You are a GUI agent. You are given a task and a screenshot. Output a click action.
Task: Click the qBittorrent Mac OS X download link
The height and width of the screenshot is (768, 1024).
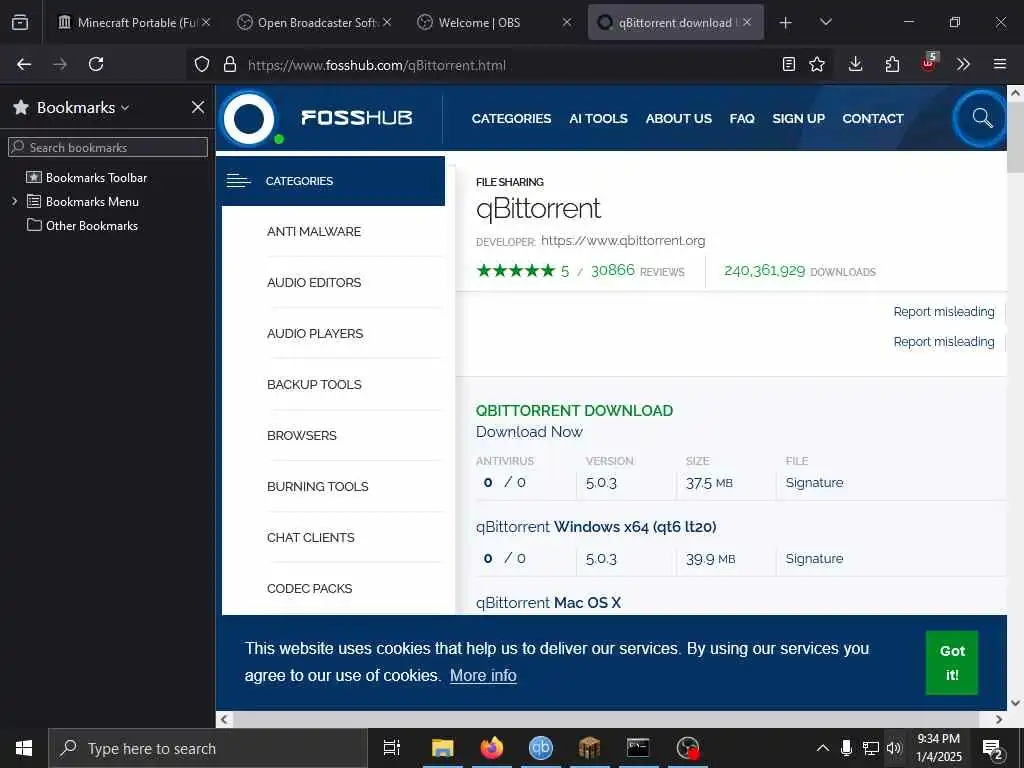(548, 602)
